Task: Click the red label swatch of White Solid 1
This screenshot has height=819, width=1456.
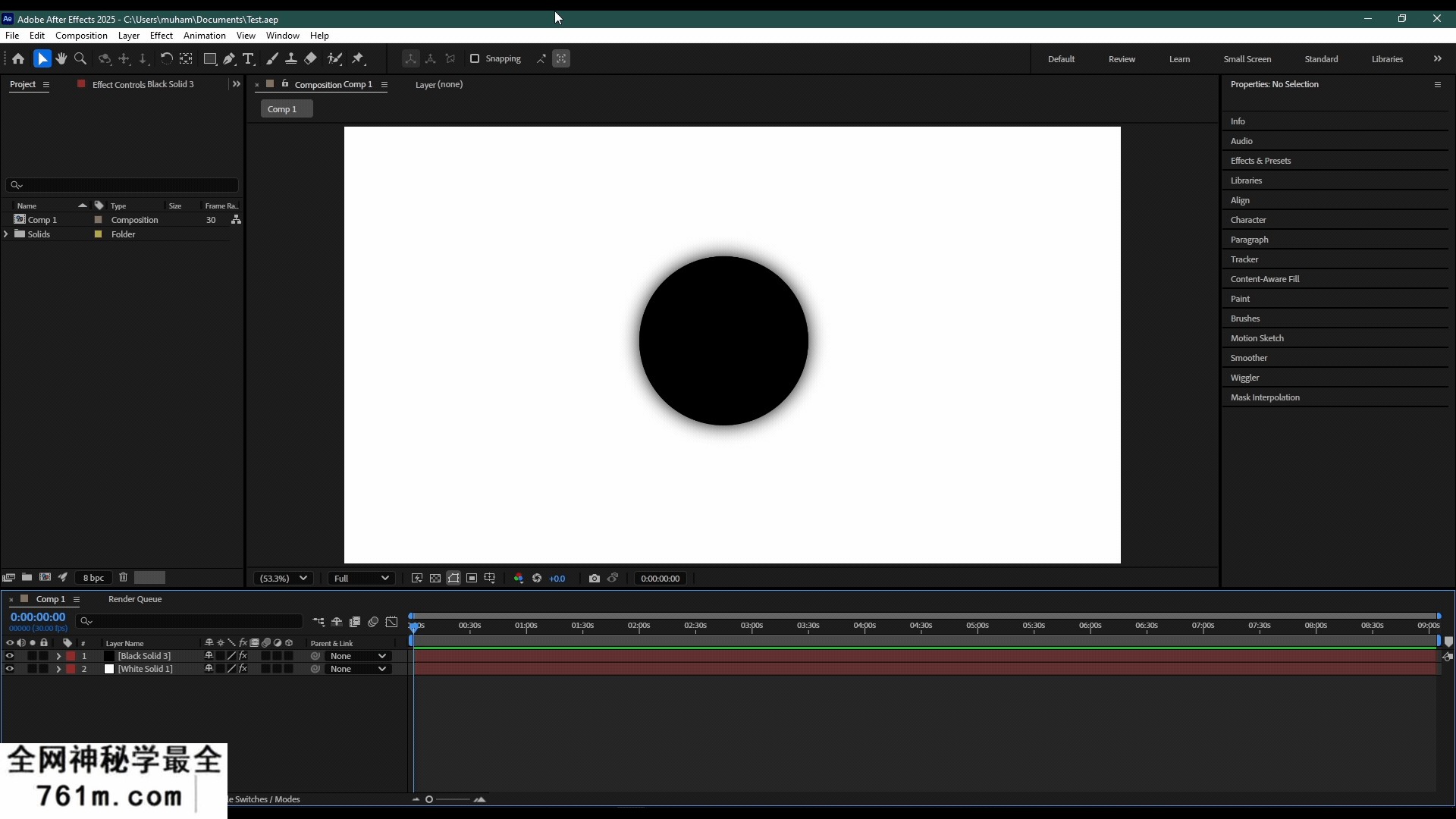Action: tap(71, 669)
